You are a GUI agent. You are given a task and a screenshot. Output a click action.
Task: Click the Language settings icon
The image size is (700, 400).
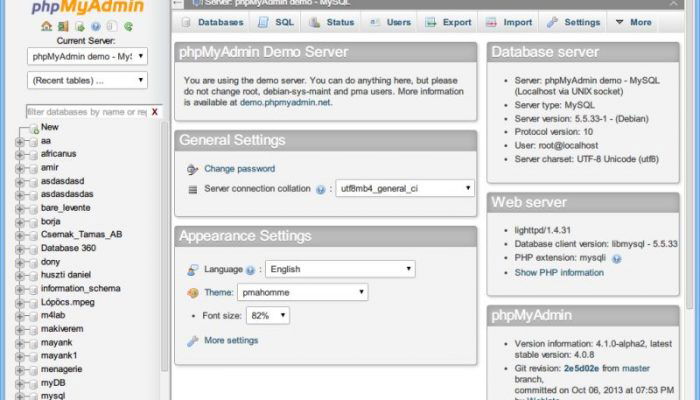pos(192,270)
